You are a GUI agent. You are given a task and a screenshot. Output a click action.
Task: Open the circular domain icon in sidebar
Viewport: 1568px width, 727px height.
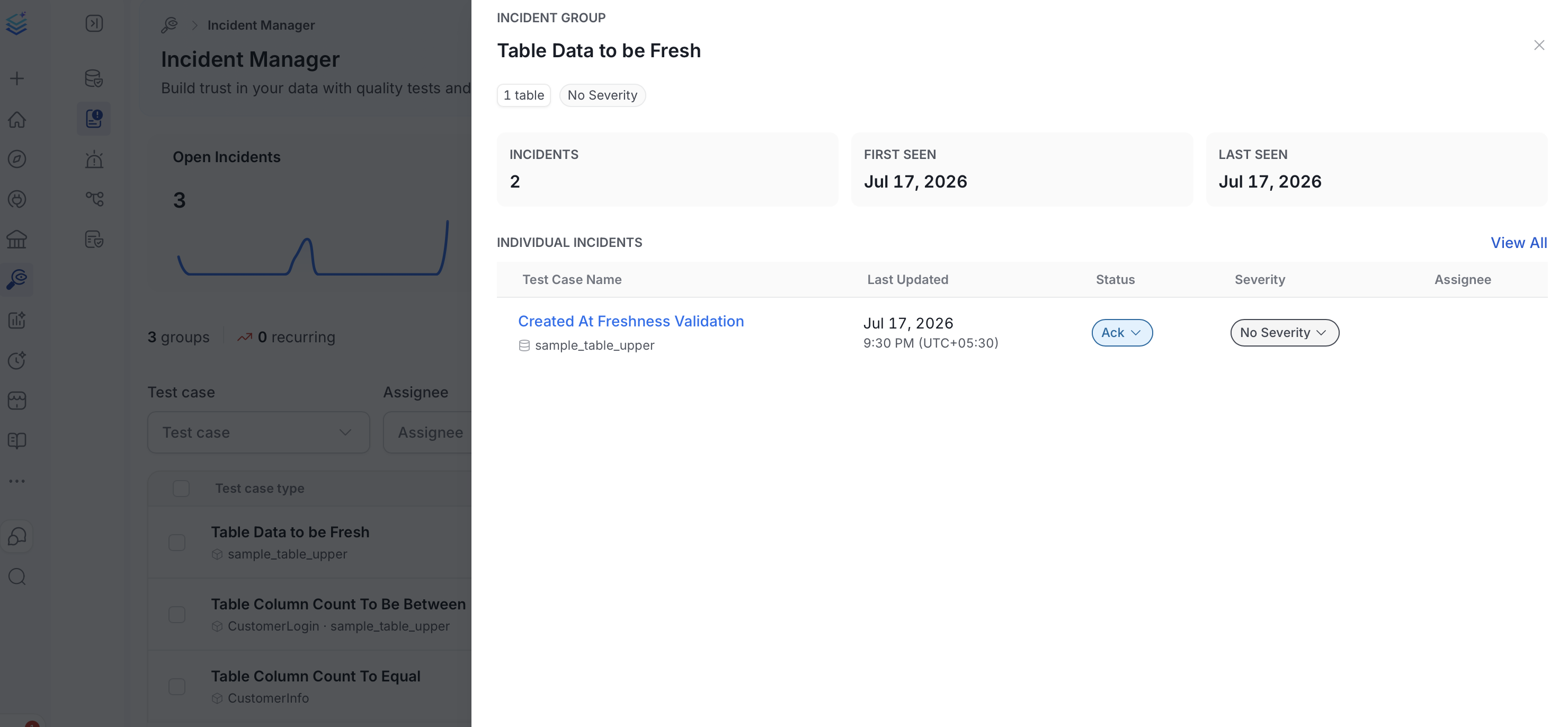pos(17,199)
